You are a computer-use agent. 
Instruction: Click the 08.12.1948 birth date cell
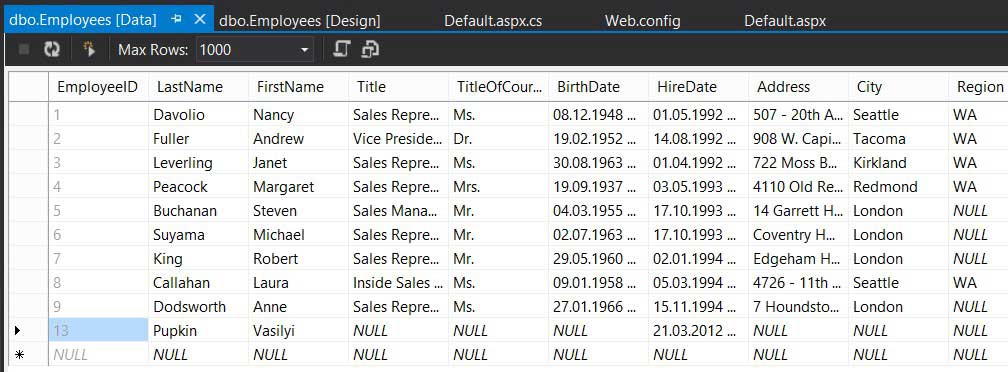[598, 115]
